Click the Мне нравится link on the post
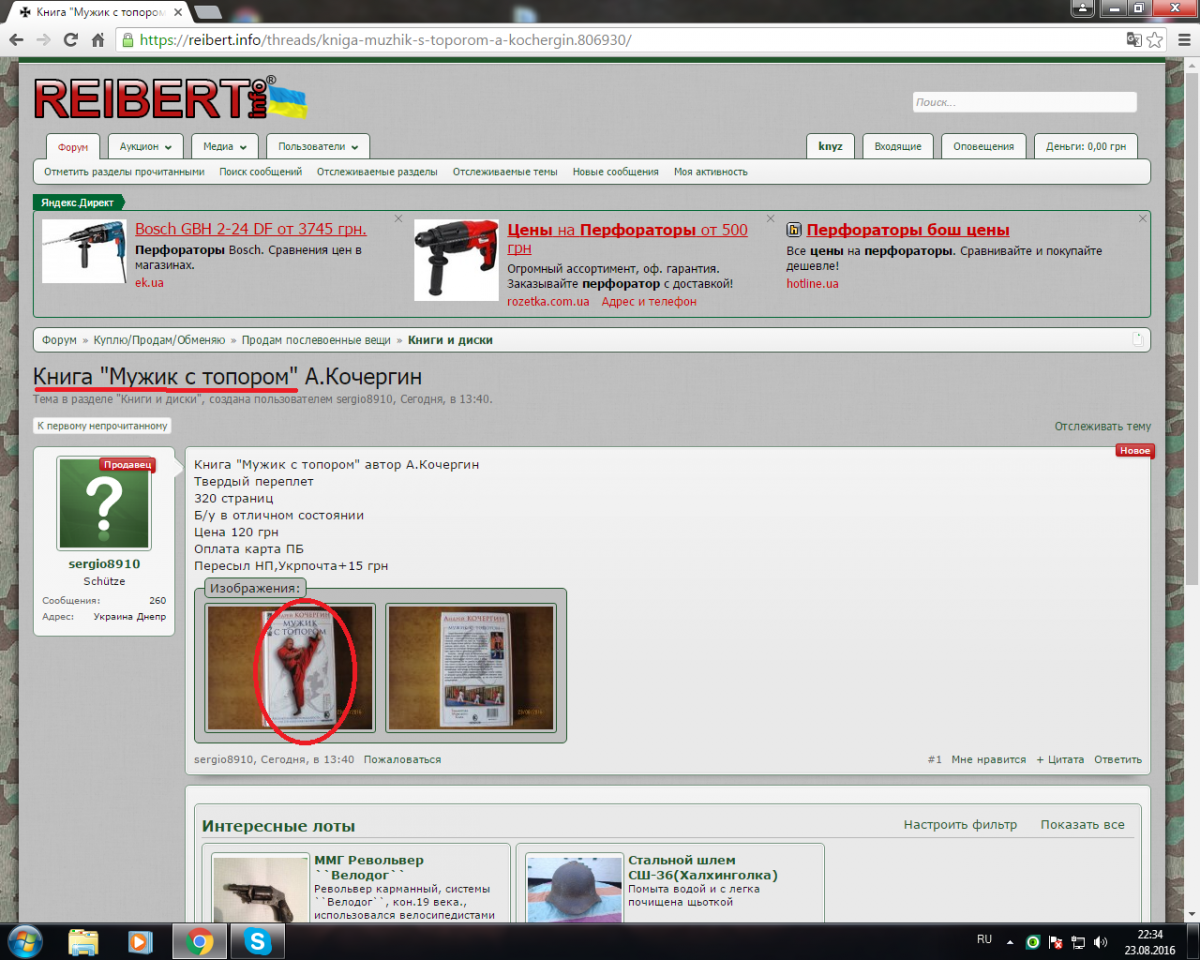Screen dimensions: 1200x960 click(x=988, y=759)
